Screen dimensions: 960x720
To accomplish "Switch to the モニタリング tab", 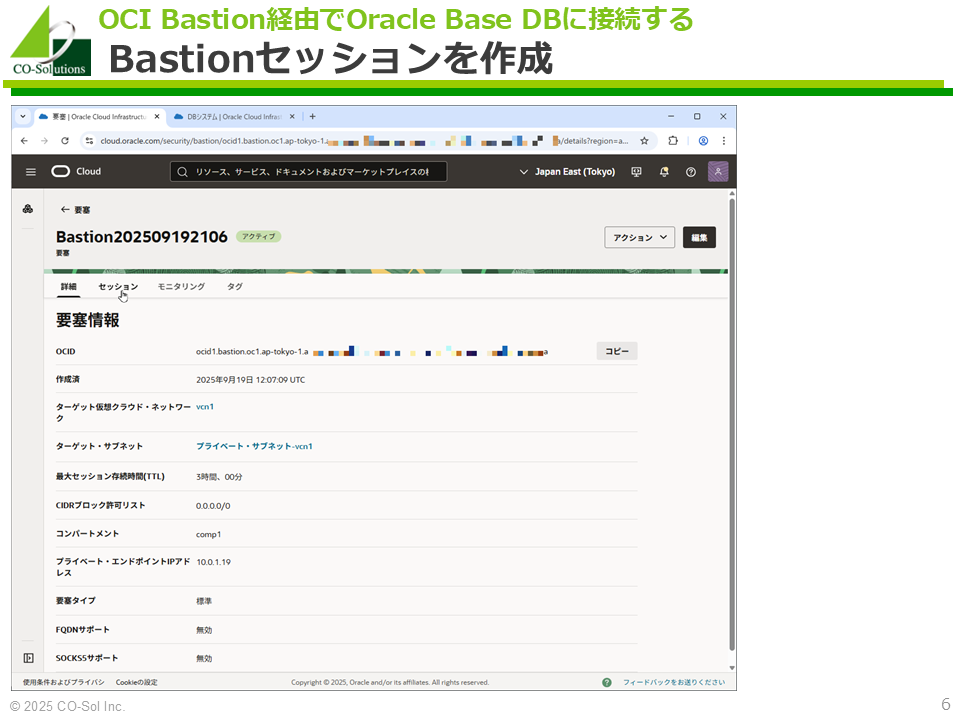I will point(181,287).
